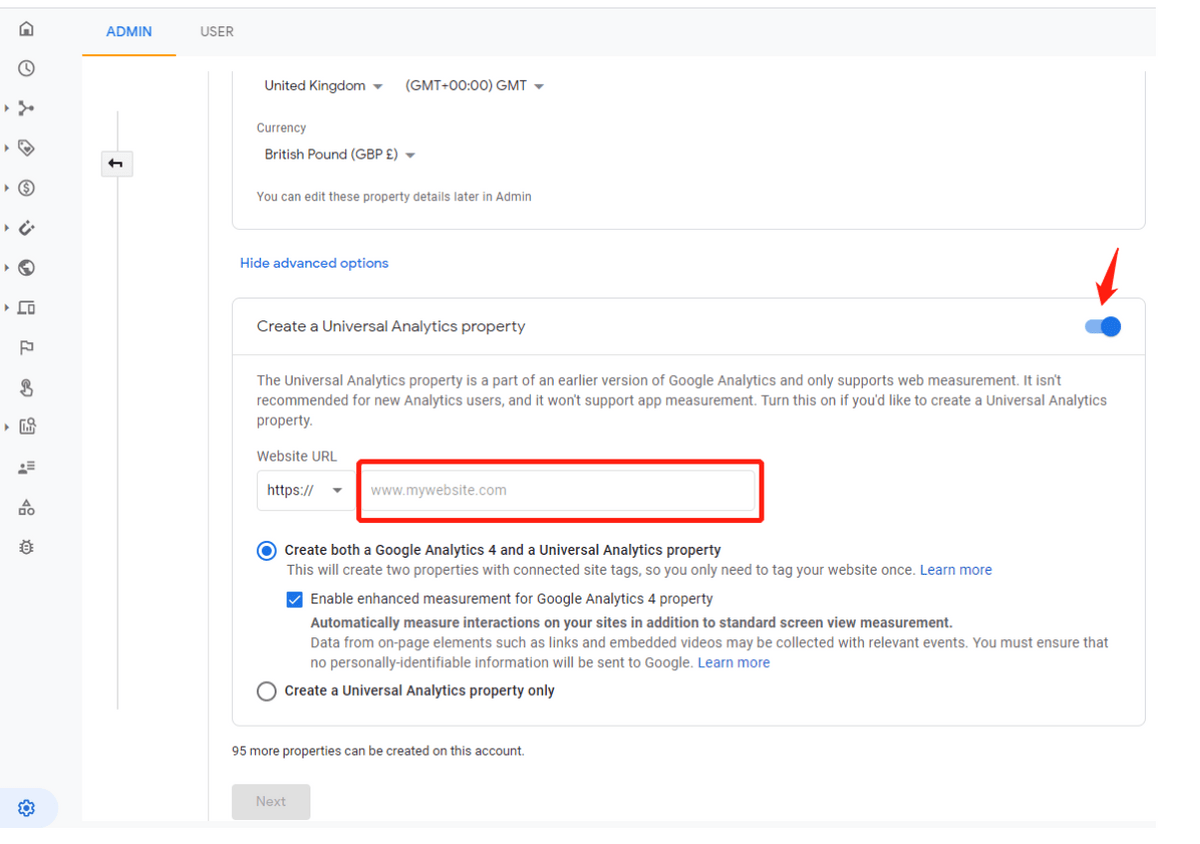Switch to the ADMIN tab
1200x844 pixels.
(129, 32)
